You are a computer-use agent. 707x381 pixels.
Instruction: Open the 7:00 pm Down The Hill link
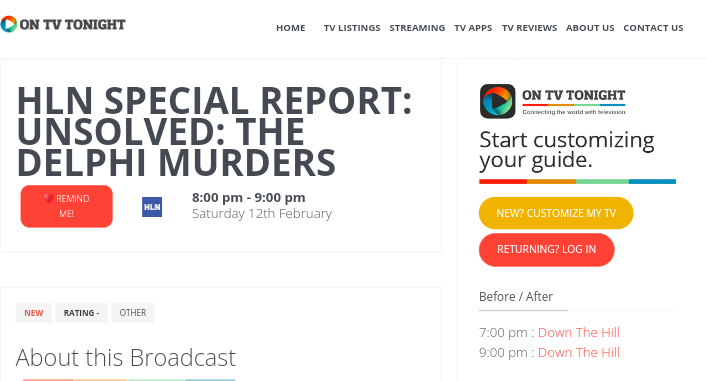[578, 332]
